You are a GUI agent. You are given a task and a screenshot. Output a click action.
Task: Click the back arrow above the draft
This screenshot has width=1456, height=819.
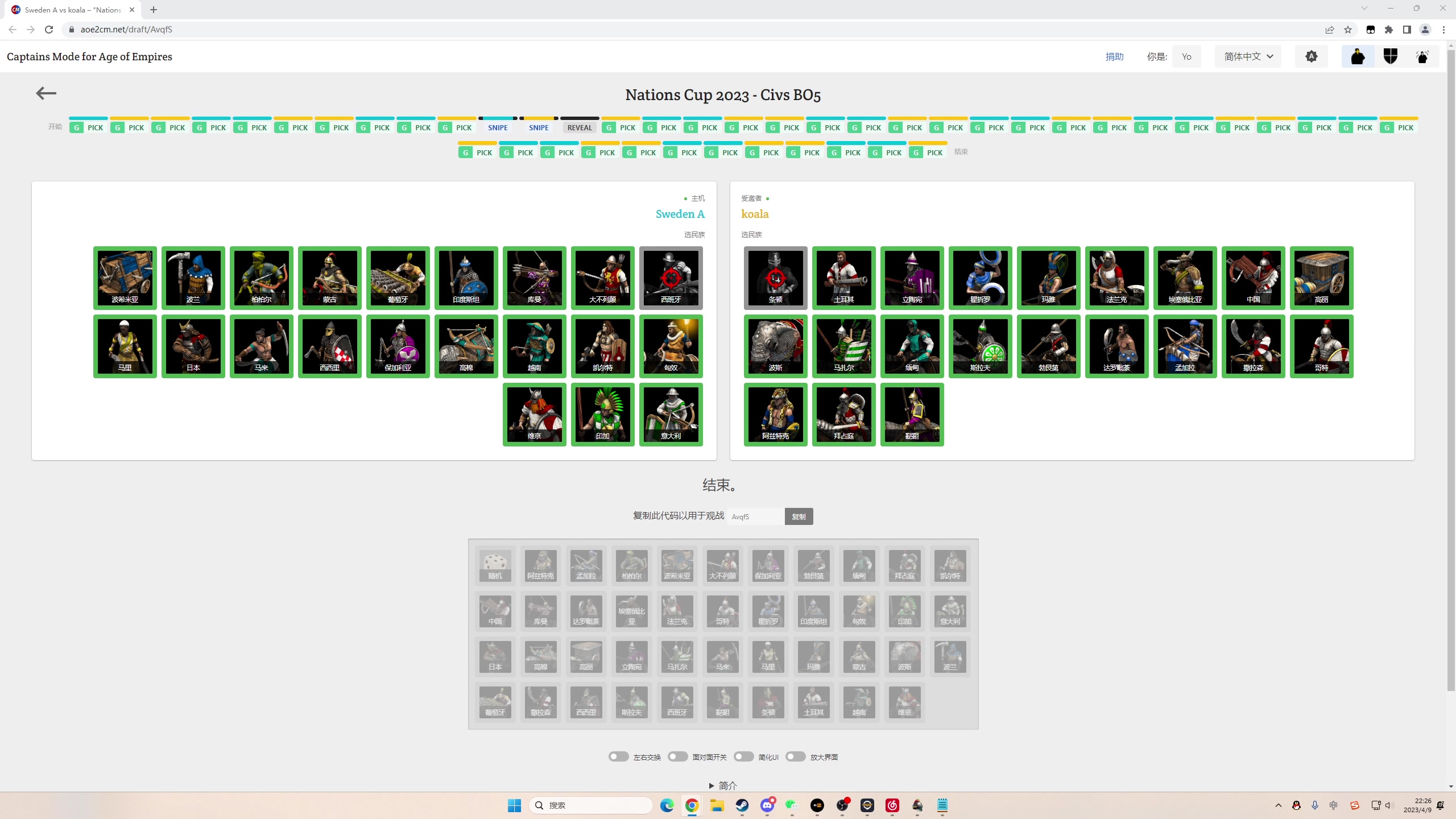46,93
